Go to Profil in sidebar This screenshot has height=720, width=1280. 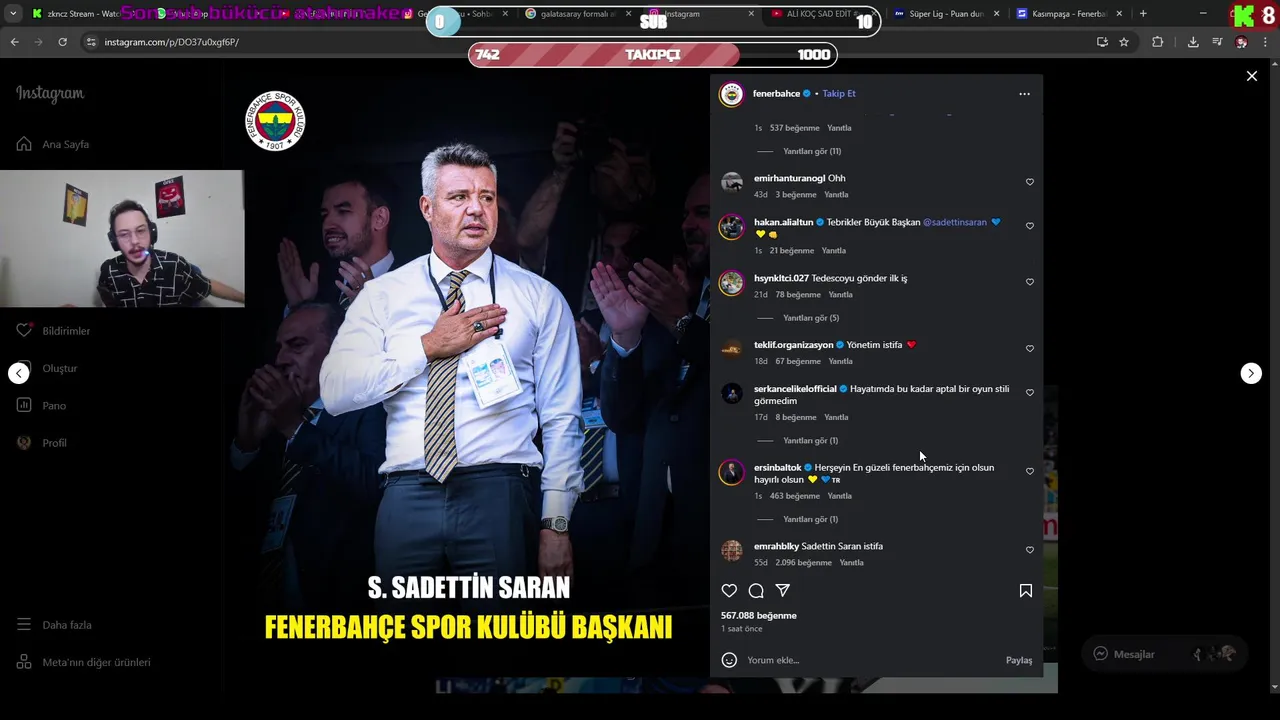pos(41,443)
